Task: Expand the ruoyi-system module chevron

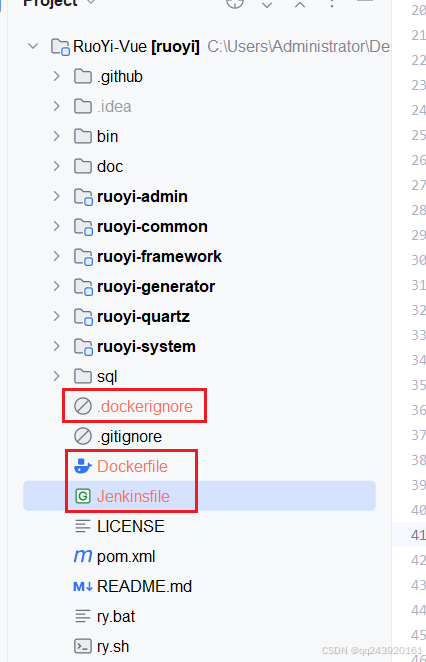Action: click(x=57, y=346)
